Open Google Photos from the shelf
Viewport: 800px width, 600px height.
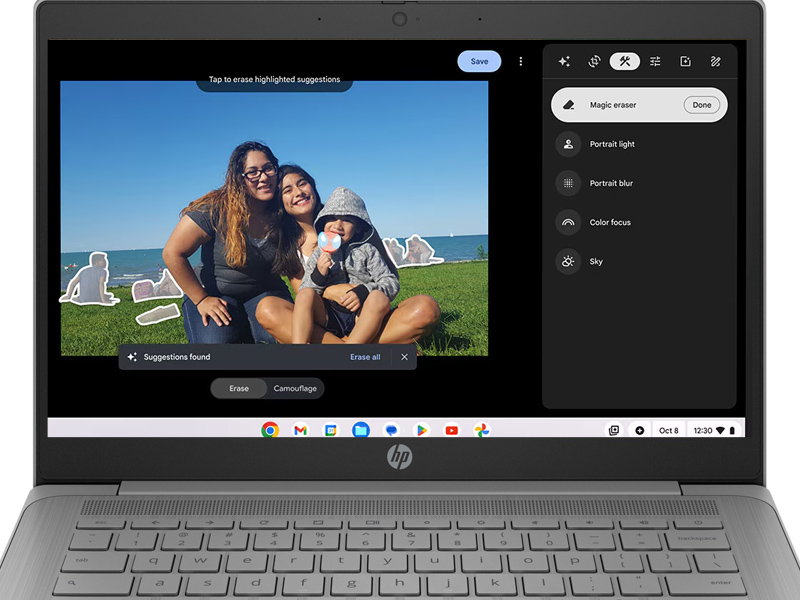(482, 430)
